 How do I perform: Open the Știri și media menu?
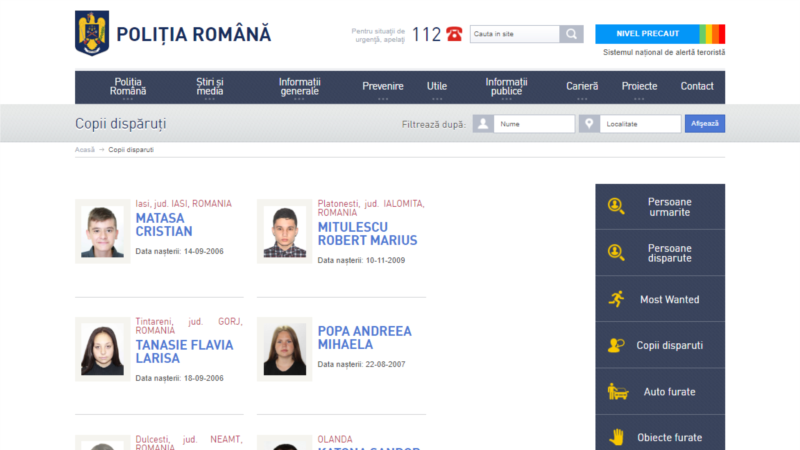pos(210,87)
